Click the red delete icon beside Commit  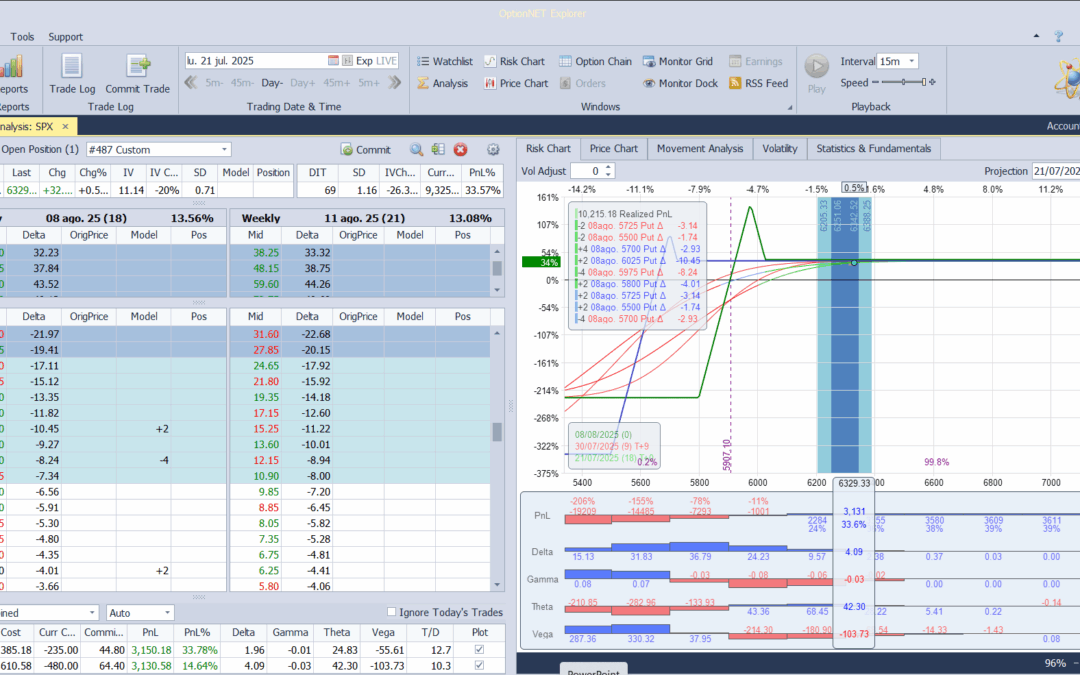click(461, 150)
